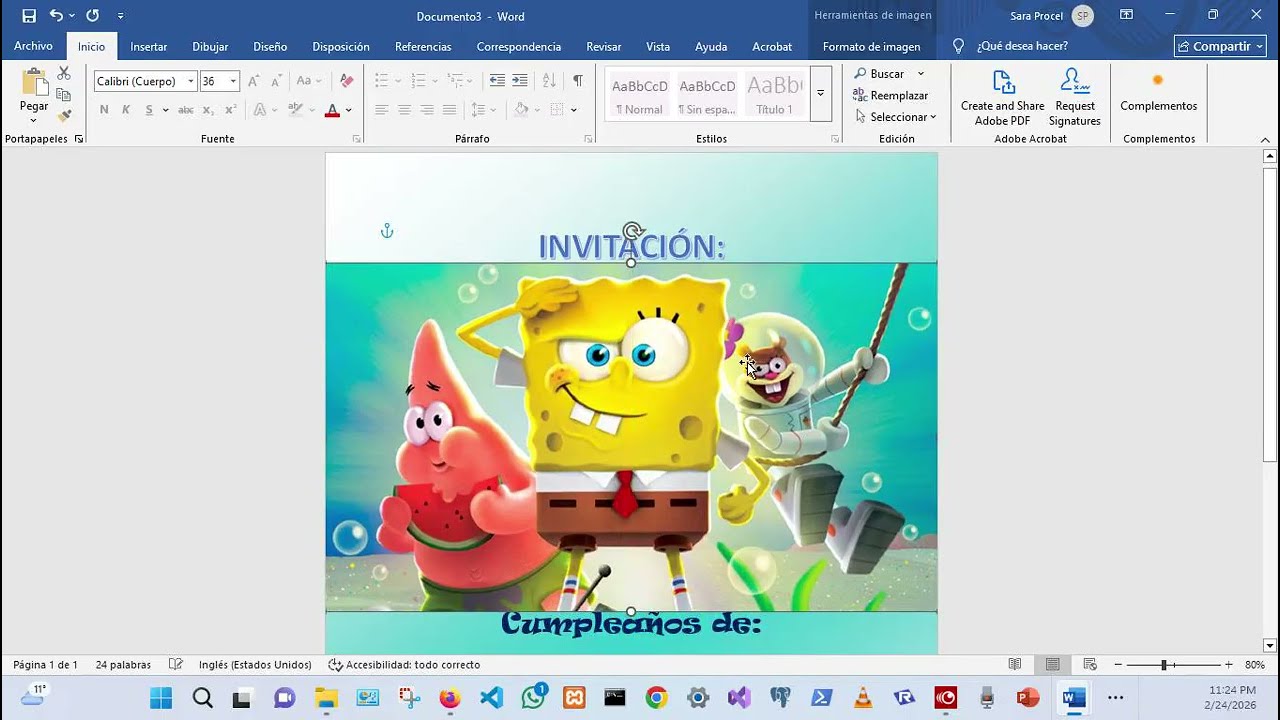The height and width of the screenshot is (720, 1280).
Task: Open the Fuente dialog launcher
Action: (x=356, y=140)
